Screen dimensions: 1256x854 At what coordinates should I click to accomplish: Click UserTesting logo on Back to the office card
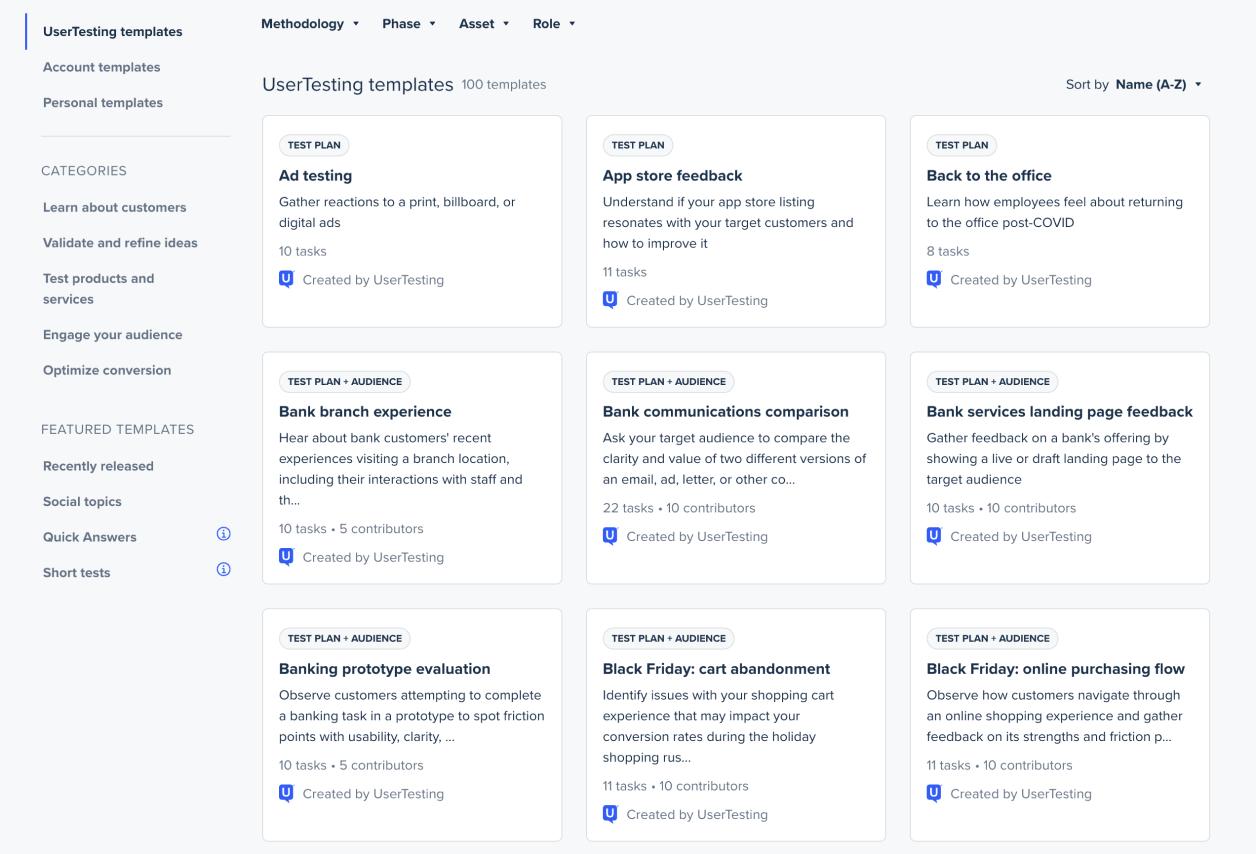coord(934,280)
